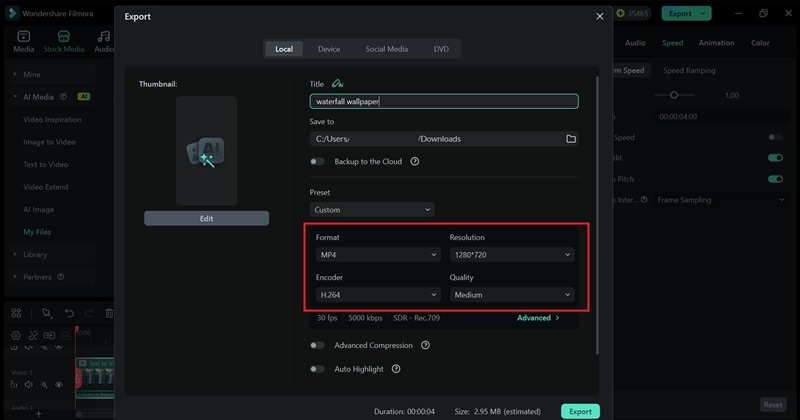Open the Media tab in main window
Image resolution: width=800 pixels, height=420 pixels.
pyautogui.click(x=23, y=41)
